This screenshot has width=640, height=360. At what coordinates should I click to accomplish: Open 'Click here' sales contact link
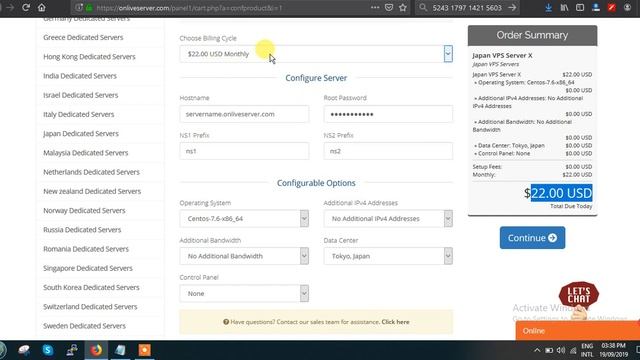395,322
